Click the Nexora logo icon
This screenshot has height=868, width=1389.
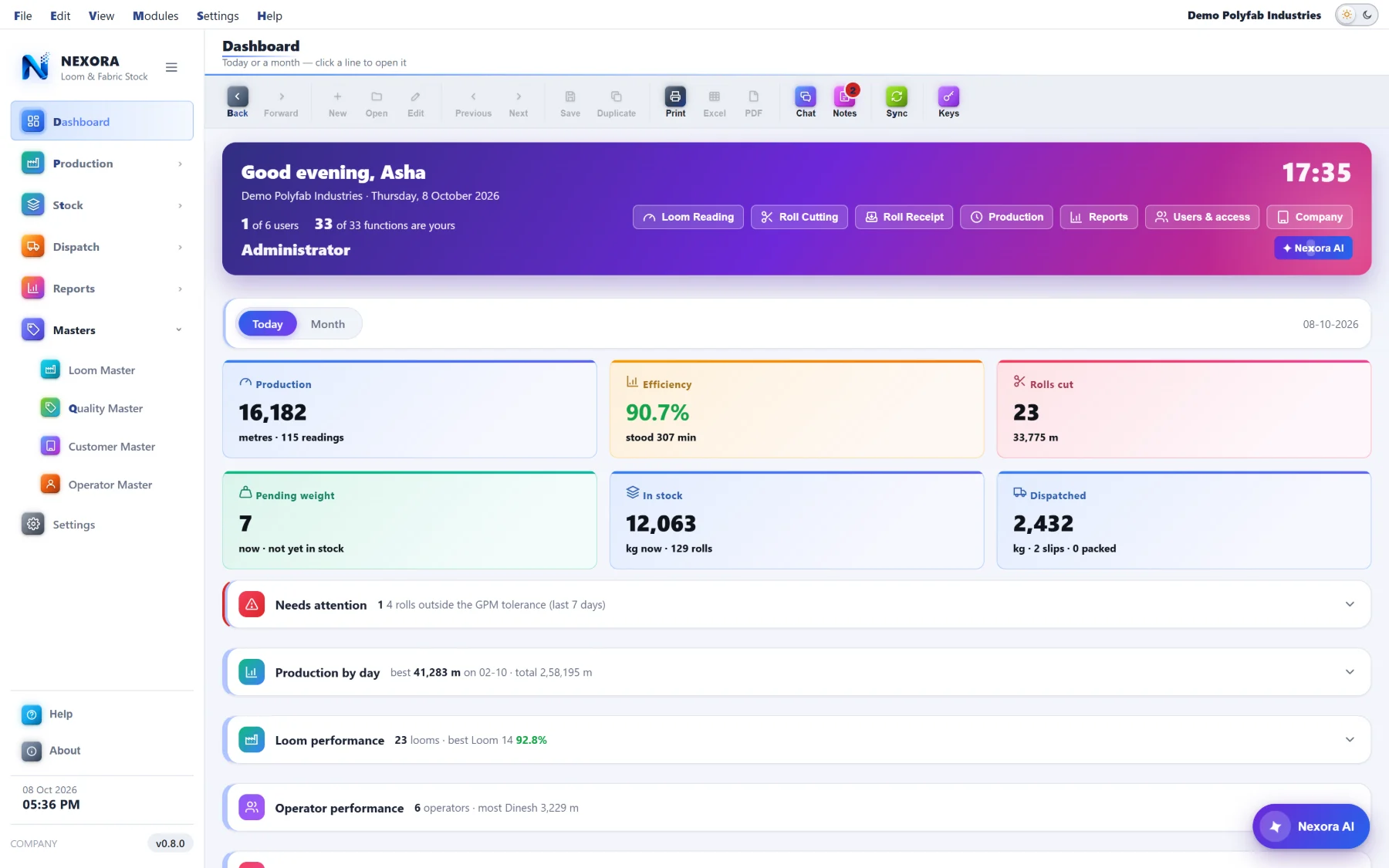(x=35, y=67)
